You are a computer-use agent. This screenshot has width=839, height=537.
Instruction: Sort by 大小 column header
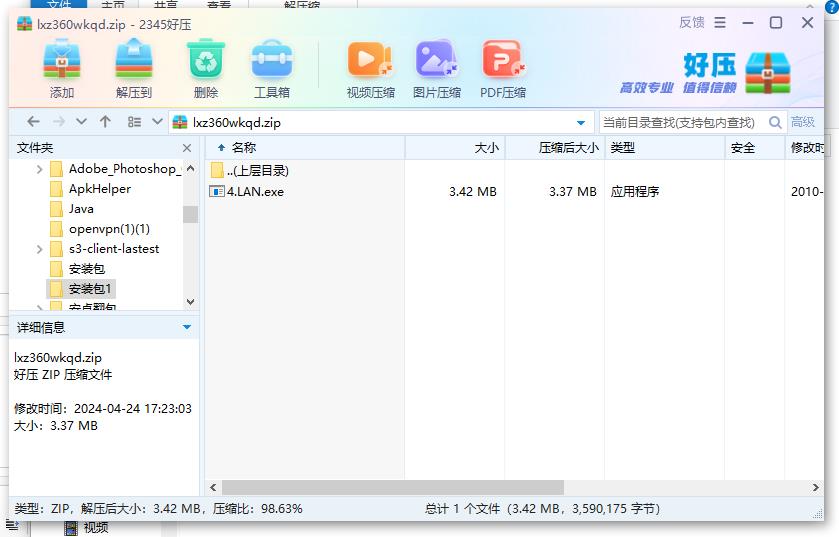coord(455,148)
